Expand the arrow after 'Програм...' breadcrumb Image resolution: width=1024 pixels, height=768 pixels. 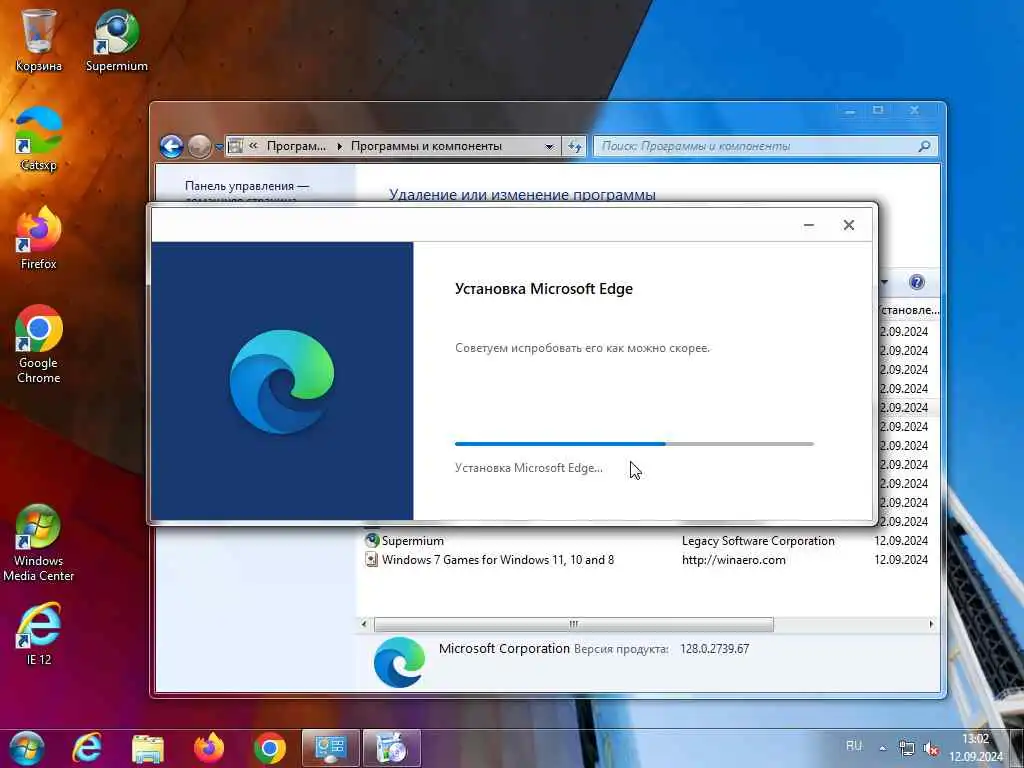(340, 146)
